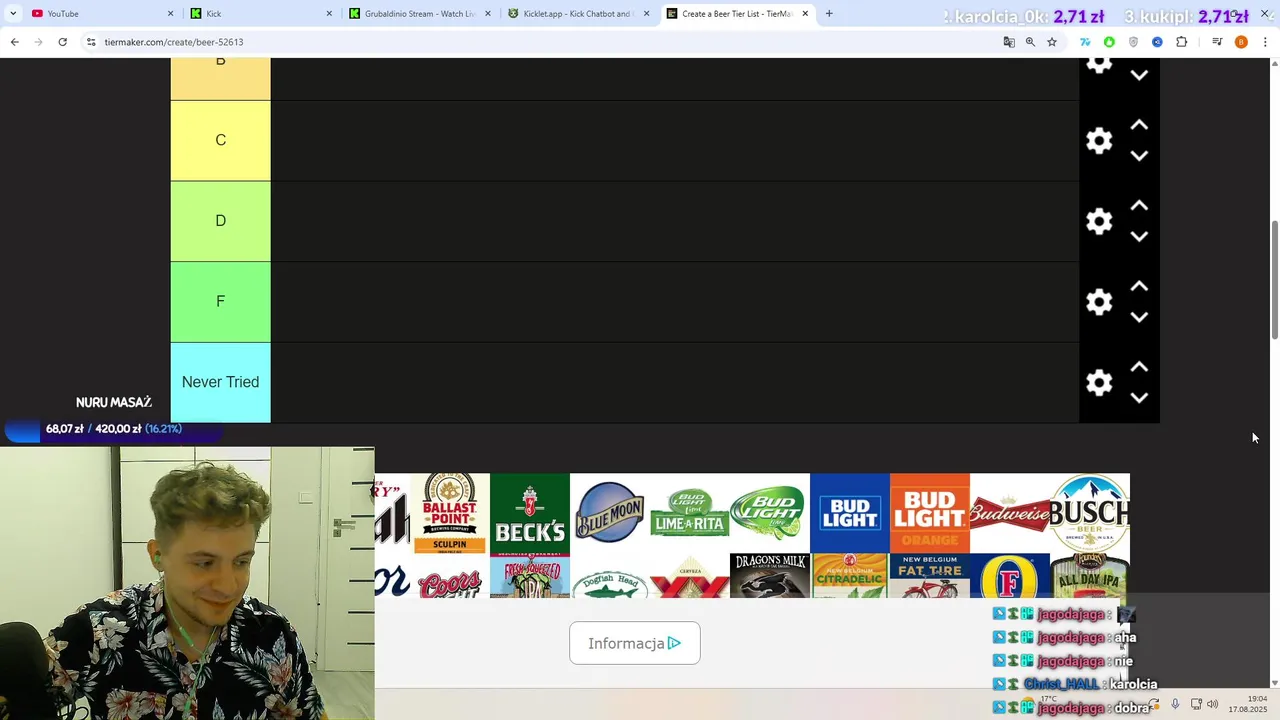This screenshot has width=1280, height=720.
Task: Reload the tiermaker page
Action: tap(62, 42)
